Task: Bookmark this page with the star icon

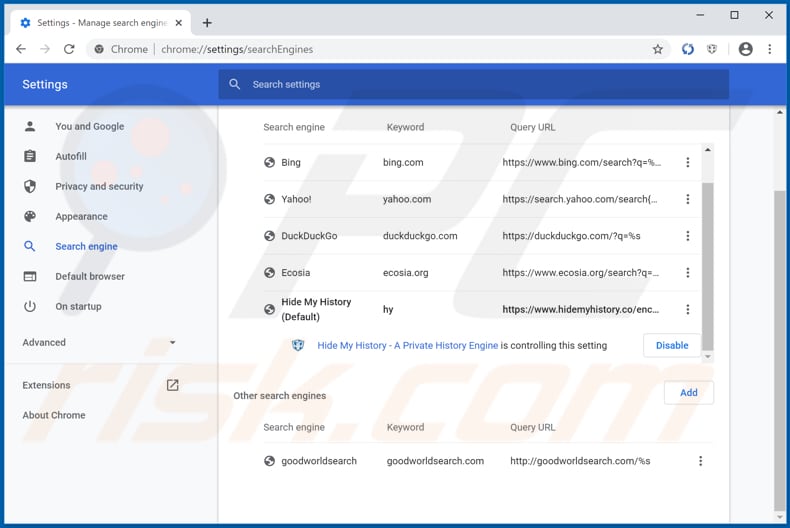Action: coord(657,49)
